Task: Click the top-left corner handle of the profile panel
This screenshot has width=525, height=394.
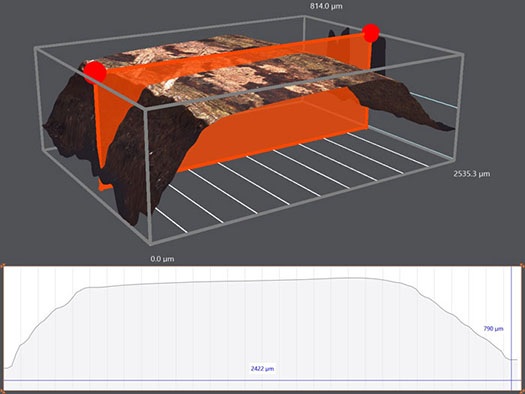Action: [2, 265]
